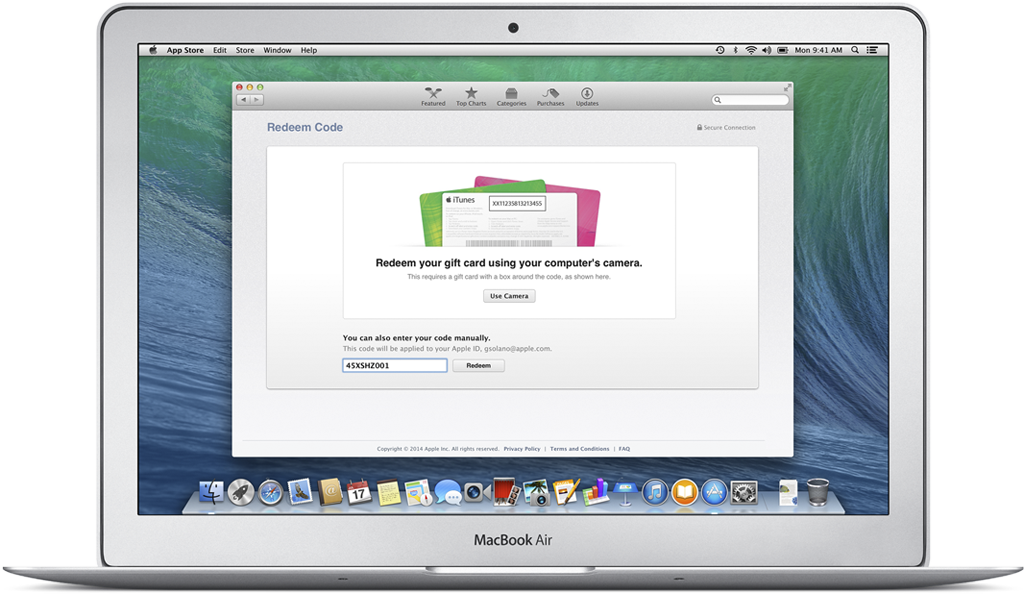Open Mail from the Dock
This screenshot has width=1024, height=594.
pos(300,492)
